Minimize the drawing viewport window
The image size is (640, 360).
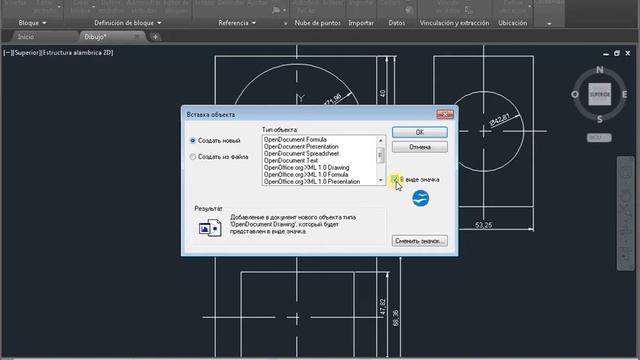point(606,53)
